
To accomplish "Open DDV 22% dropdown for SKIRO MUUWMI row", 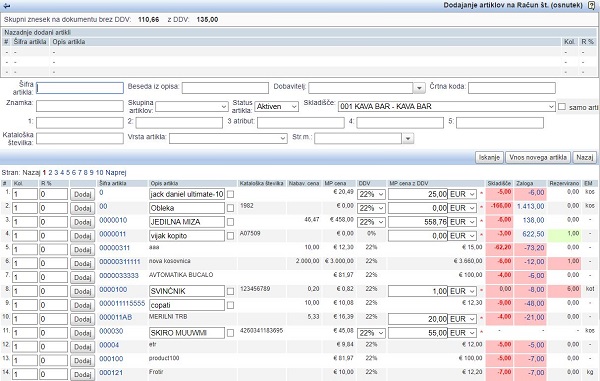I will (x=371, y=333).
